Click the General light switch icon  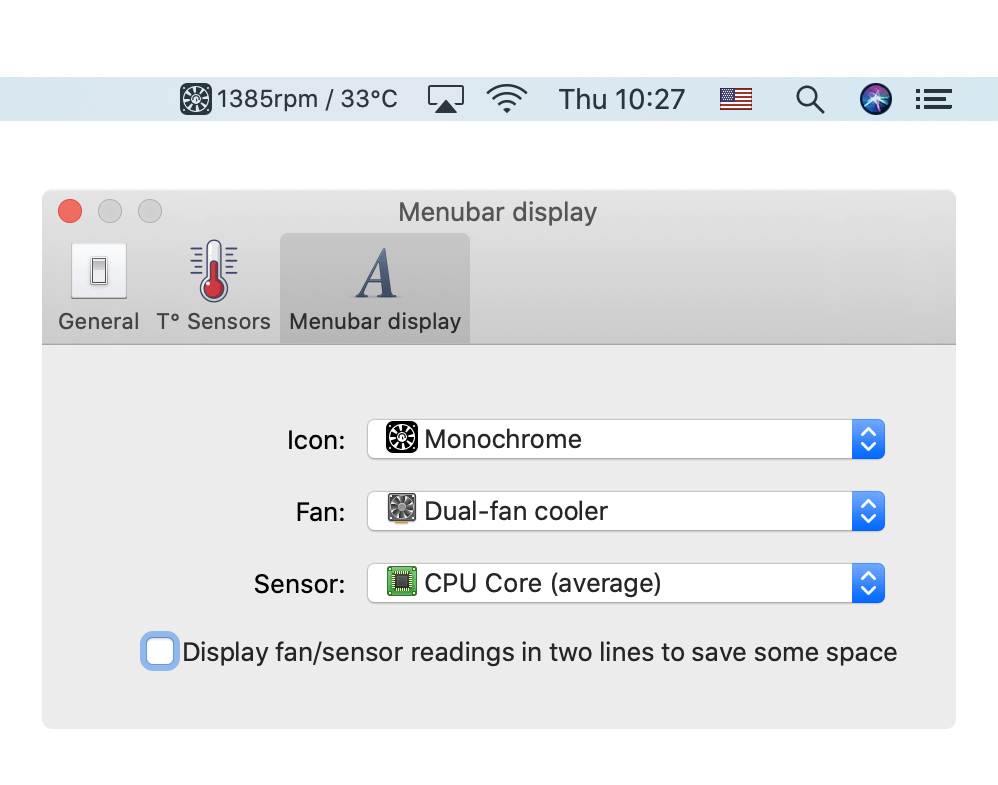coord(99,272)
